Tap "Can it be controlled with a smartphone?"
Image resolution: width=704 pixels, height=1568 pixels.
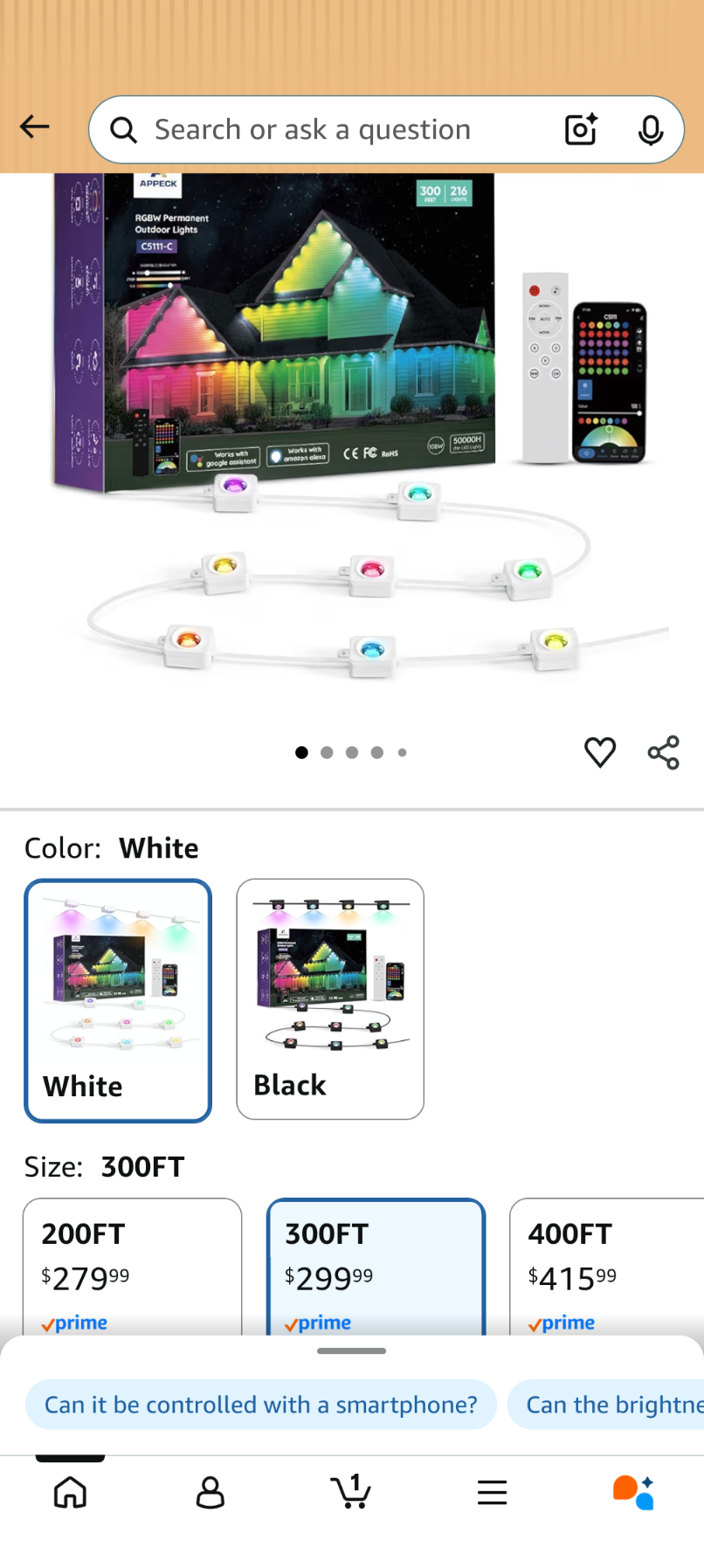pos(261,1405)
